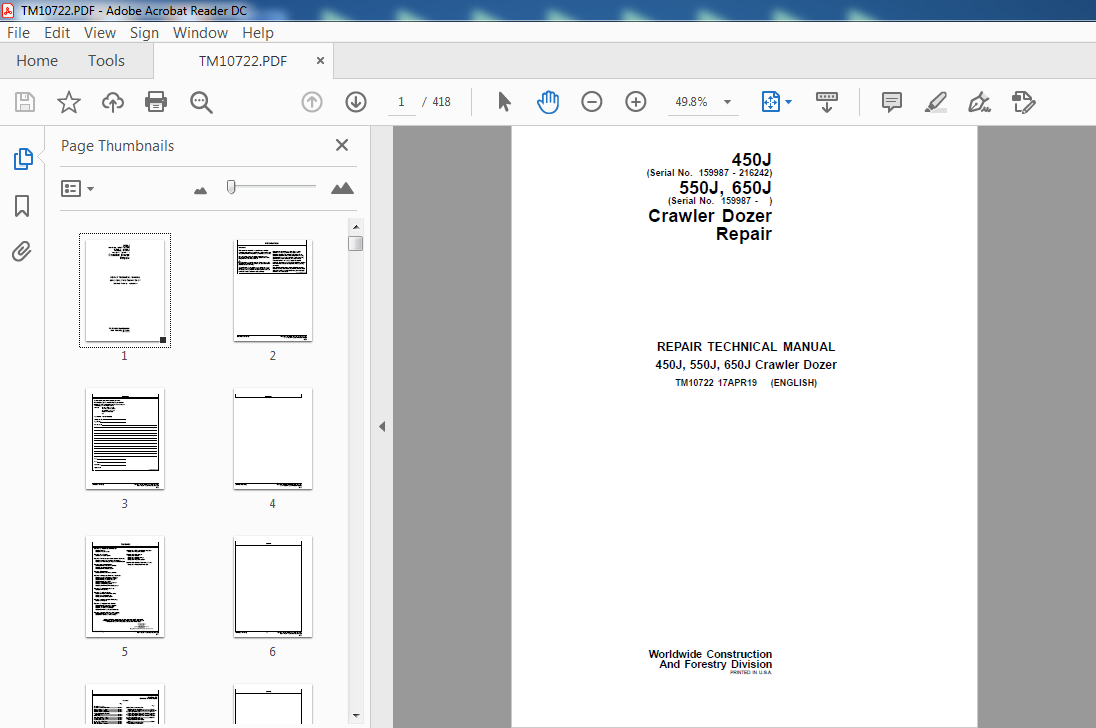Open the find text magnifier tool
This screenshot has width=1096, height=728.
pos(201,102)
